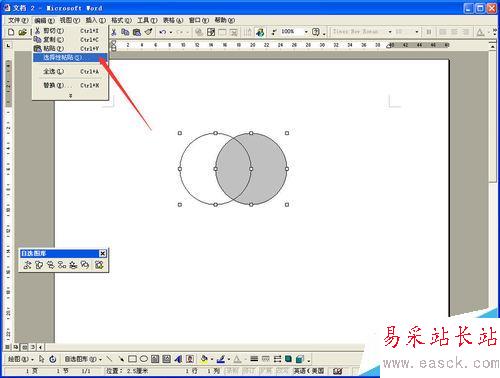Click the Select Objects arrow pointer icon
The width and height of the screenshot is (500, 378).
pyautogui.click(x=42, y=359)
